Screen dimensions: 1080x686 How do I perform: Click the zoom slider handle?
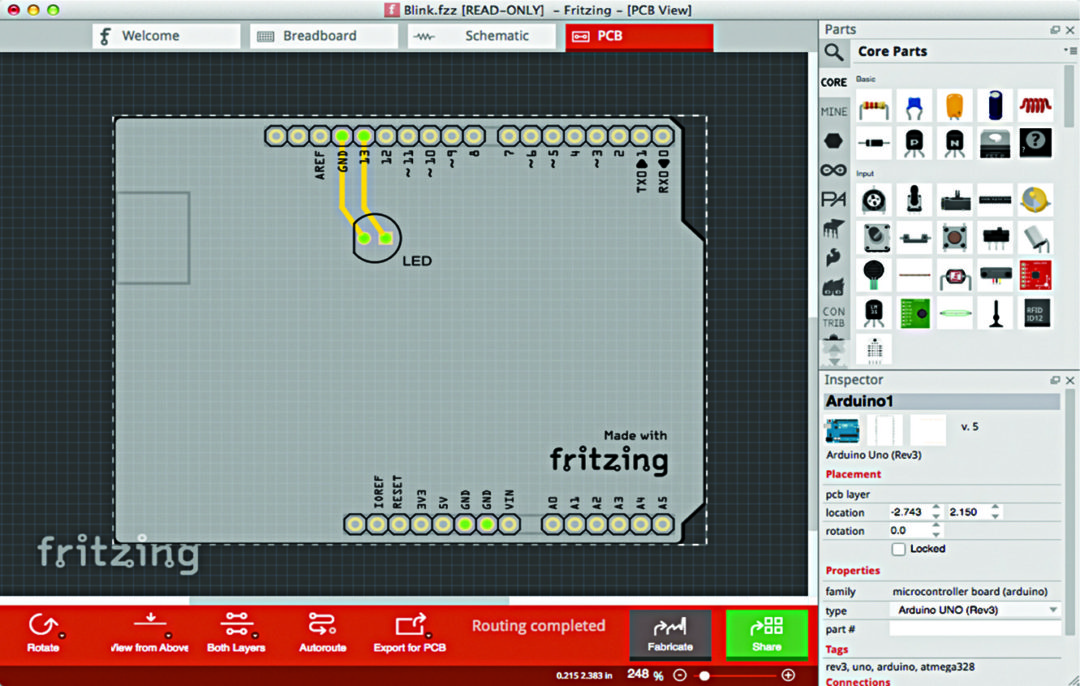point(705,676)
